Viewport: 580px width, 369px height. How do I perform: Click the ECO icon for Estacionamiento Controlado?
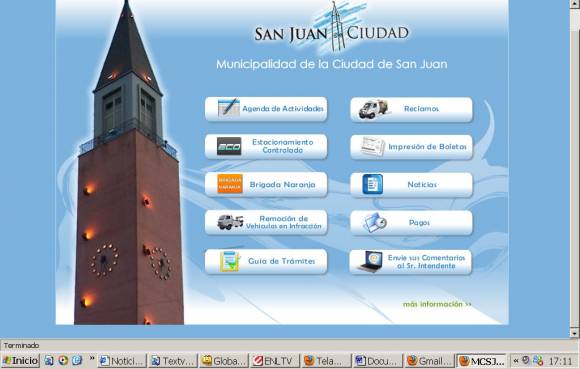(229, 146)
